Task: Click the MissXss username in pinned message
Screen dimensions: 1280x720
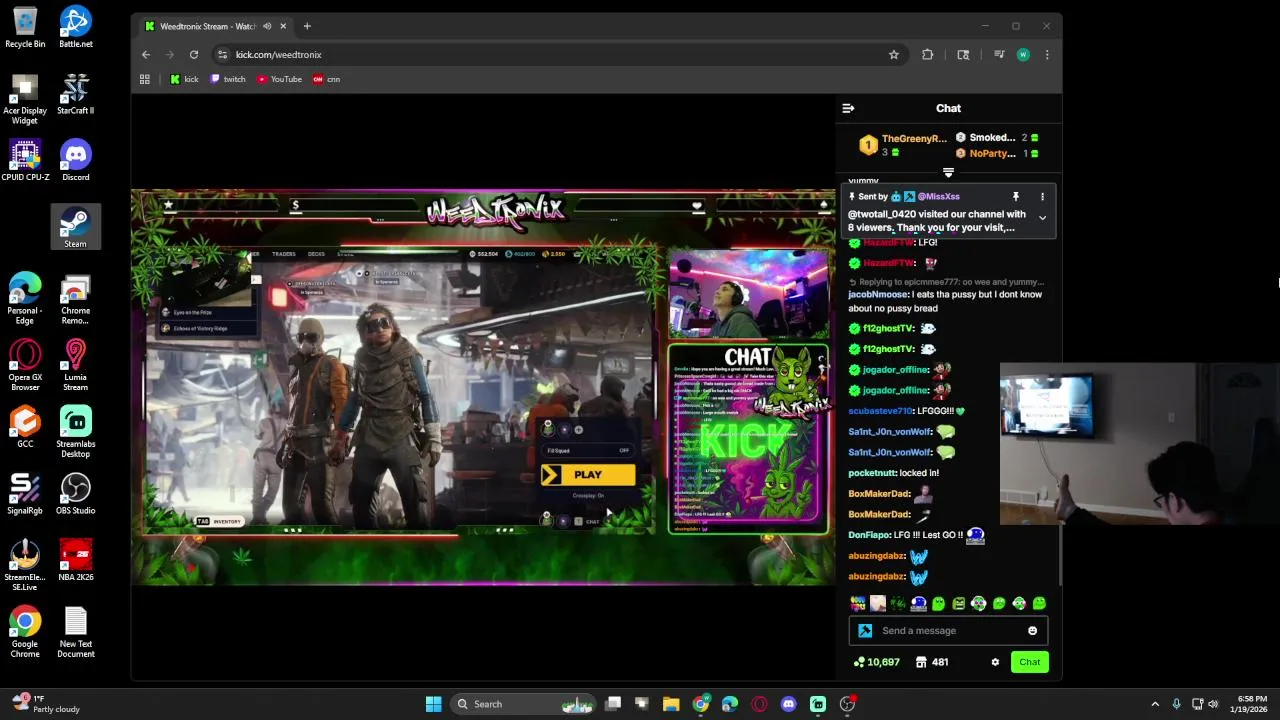Action: click(x=938, y=197)
